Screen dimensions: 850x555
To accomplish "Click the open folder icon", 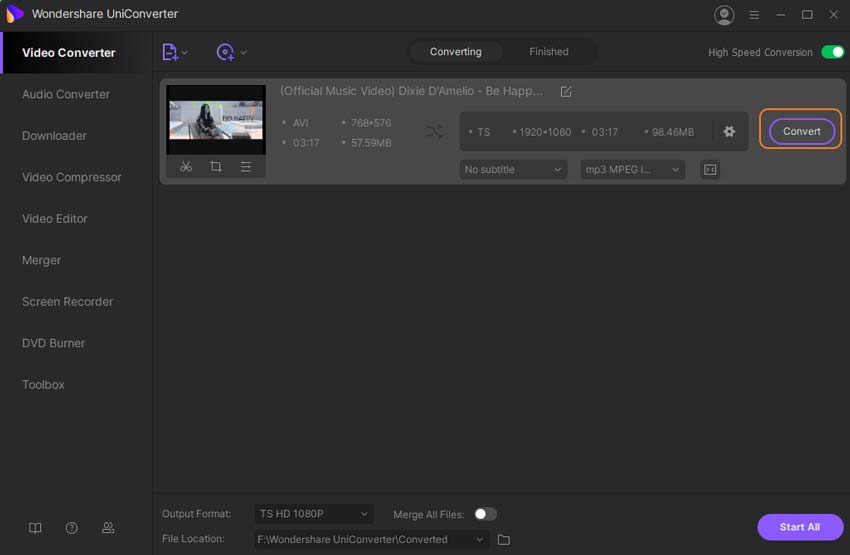I will [x=504, y=539].
